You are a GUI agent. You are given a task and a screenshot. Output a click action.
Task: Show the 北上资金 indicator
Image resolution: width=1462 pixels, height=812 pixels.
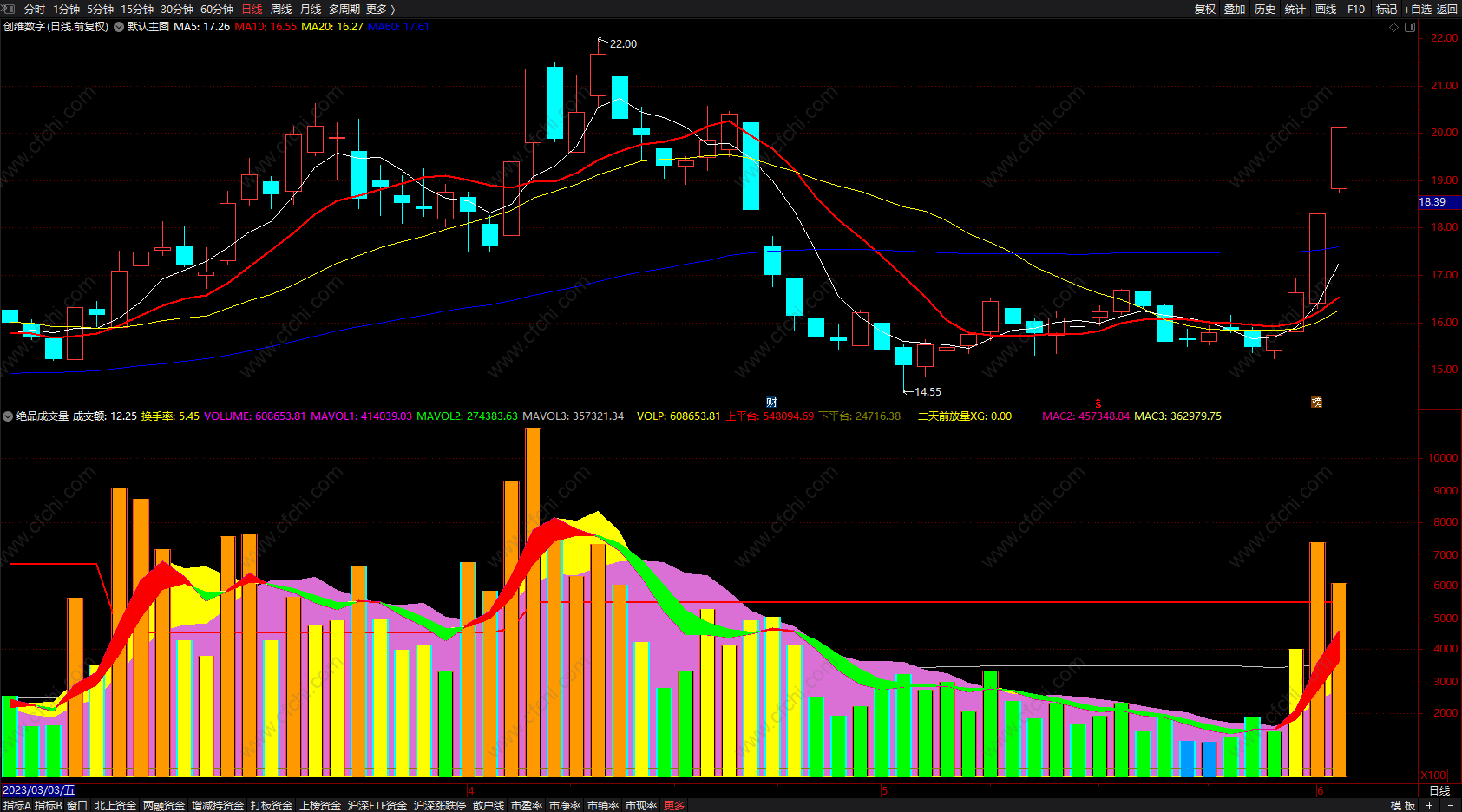115,805
